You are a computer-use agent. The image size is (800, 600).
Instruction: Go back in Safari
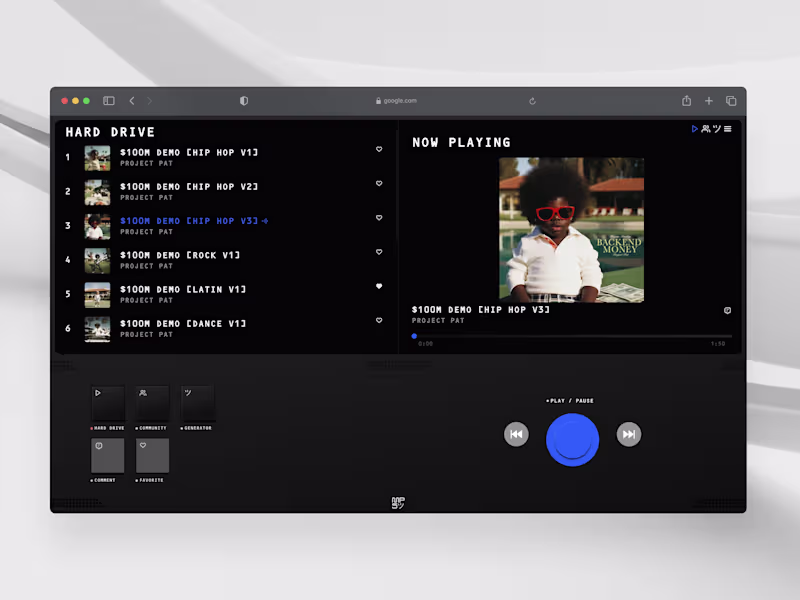[132, 101]
